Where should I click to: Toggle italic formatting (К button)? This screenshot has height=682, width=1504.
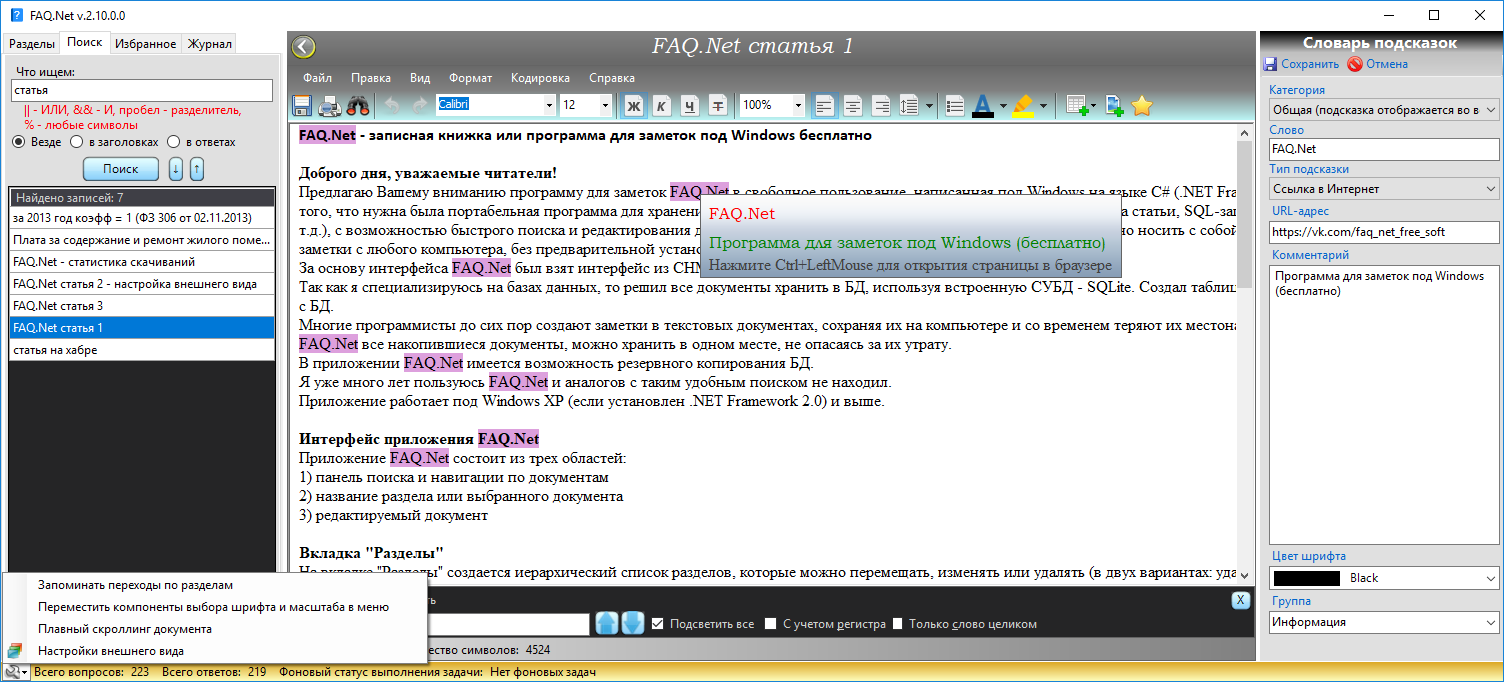[662, 105]
